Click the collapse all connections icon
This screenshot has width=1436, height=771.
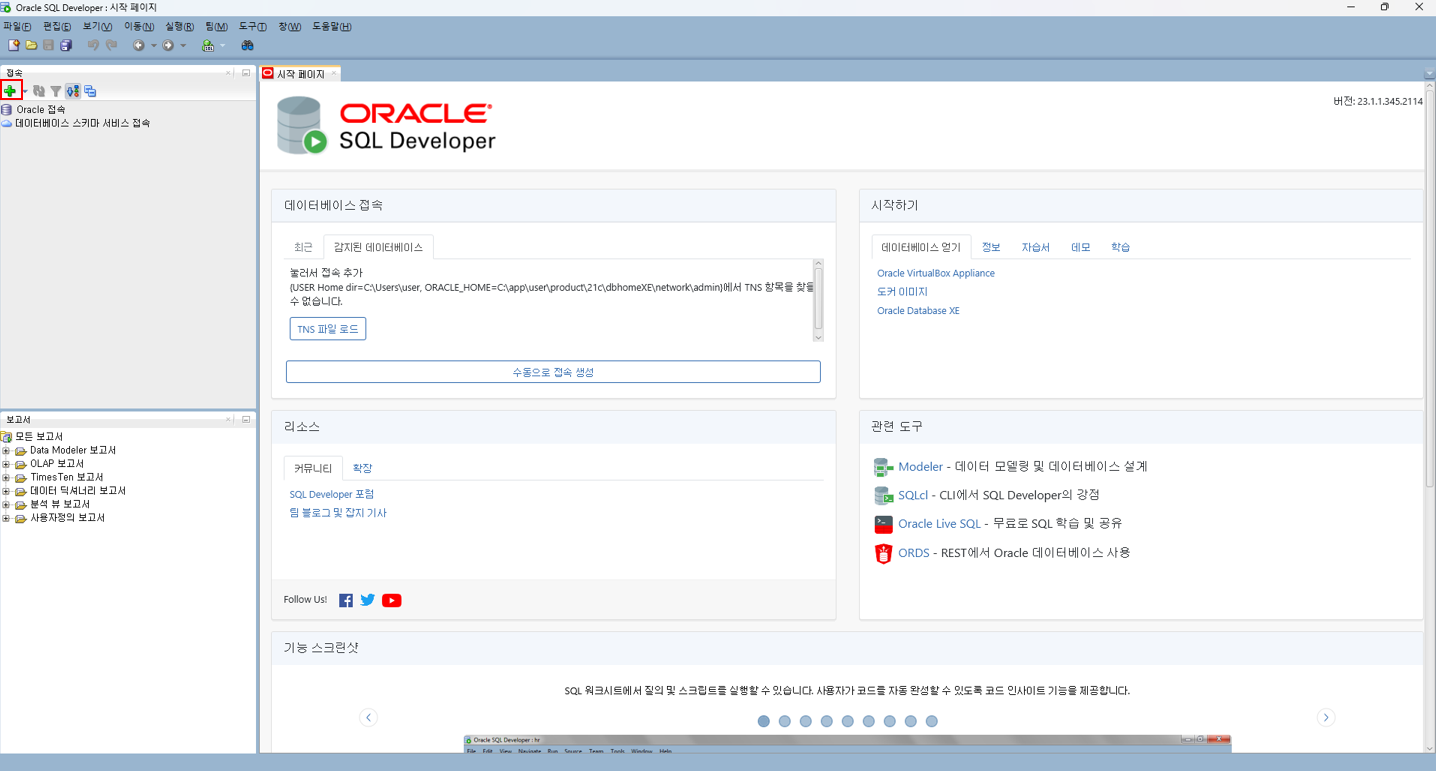click(x=90, y=91)
